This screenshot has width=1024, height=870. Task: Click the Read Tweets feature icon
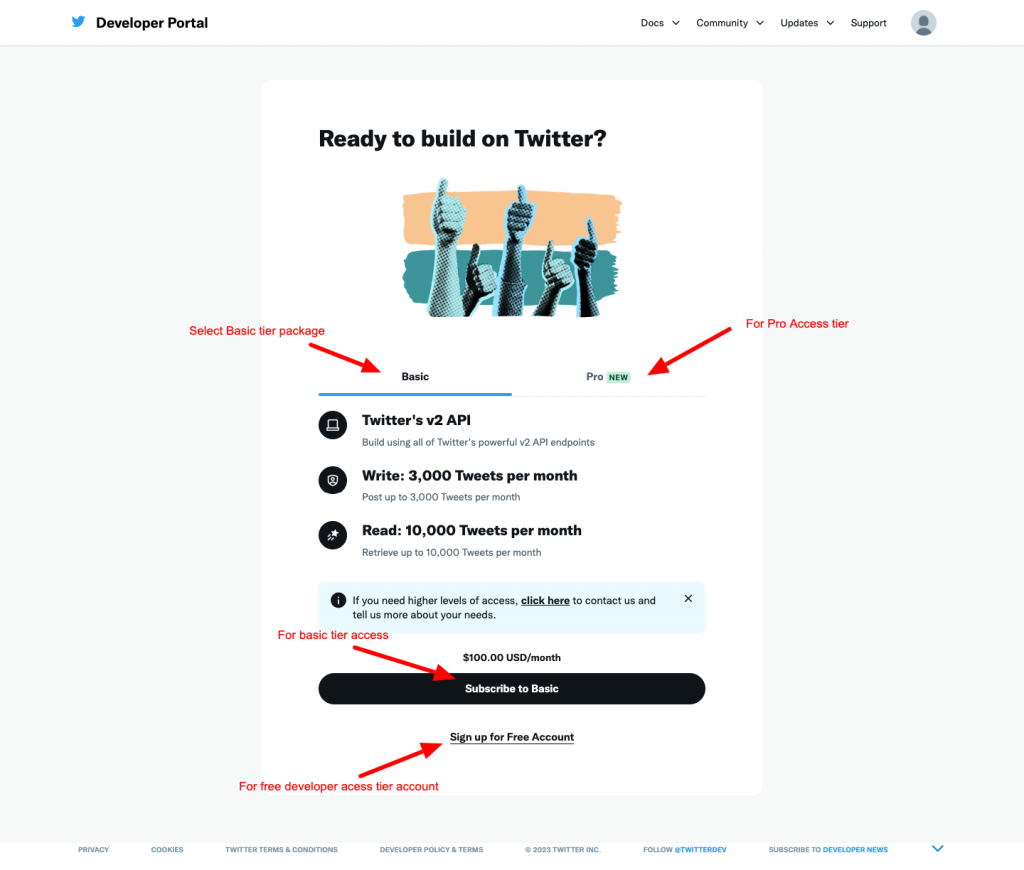[x=332, y=535]
